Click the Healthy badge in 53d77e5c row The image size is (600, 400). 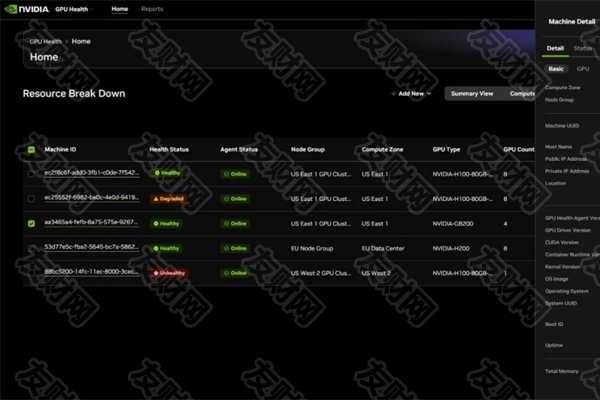[166, 248]
